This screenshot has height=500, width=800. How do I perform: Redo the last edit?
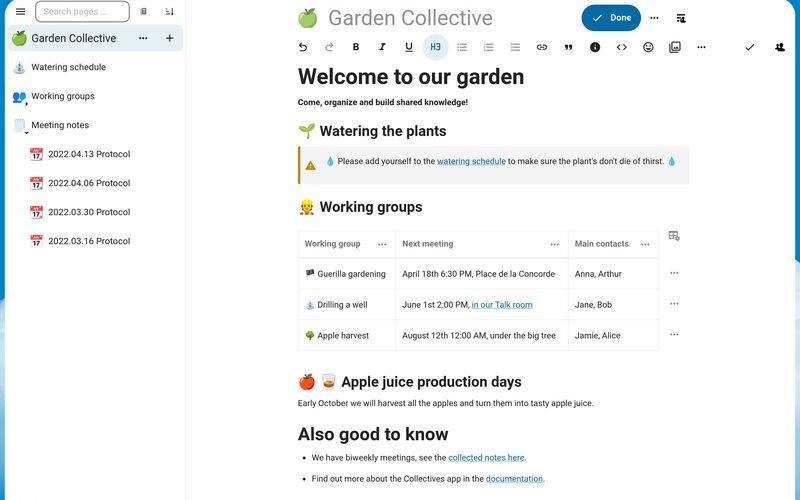tap(329, 47)
